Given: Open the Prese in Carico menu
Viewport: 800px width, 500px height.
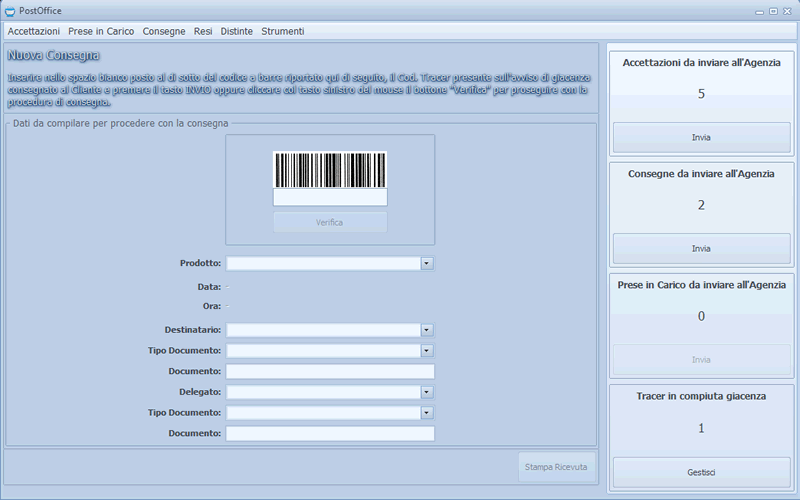Looking at the screenshot, I should (x=101, y=31).
